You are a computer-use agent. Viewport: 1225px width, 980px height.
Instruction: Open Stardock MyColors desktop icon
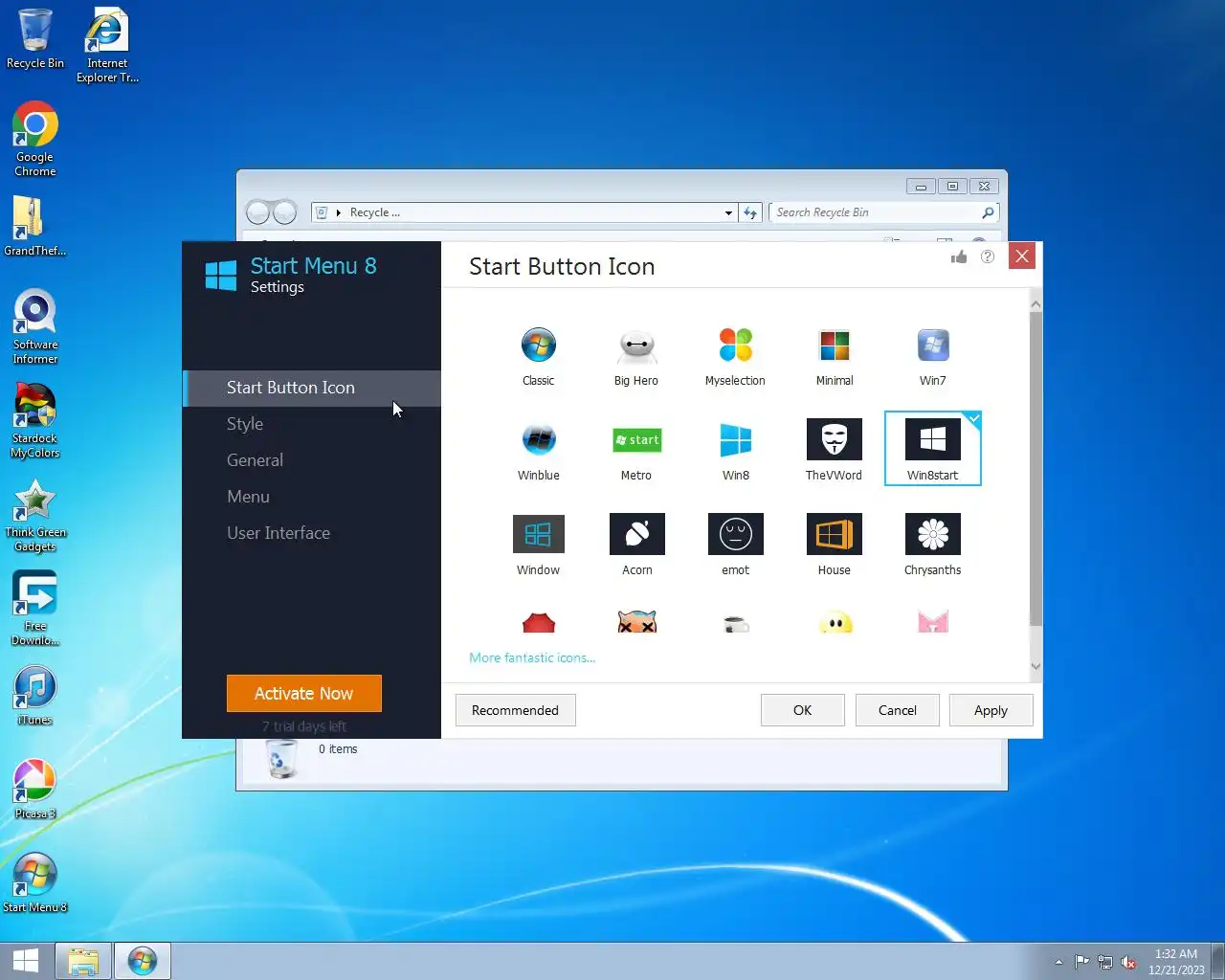tap(35, 421)
